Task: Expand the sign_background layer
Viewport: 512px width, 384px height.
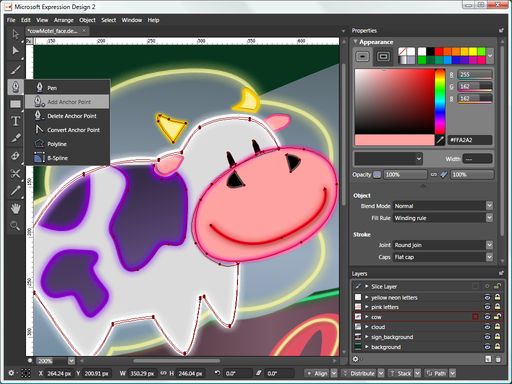Action: tap(367, 337)
